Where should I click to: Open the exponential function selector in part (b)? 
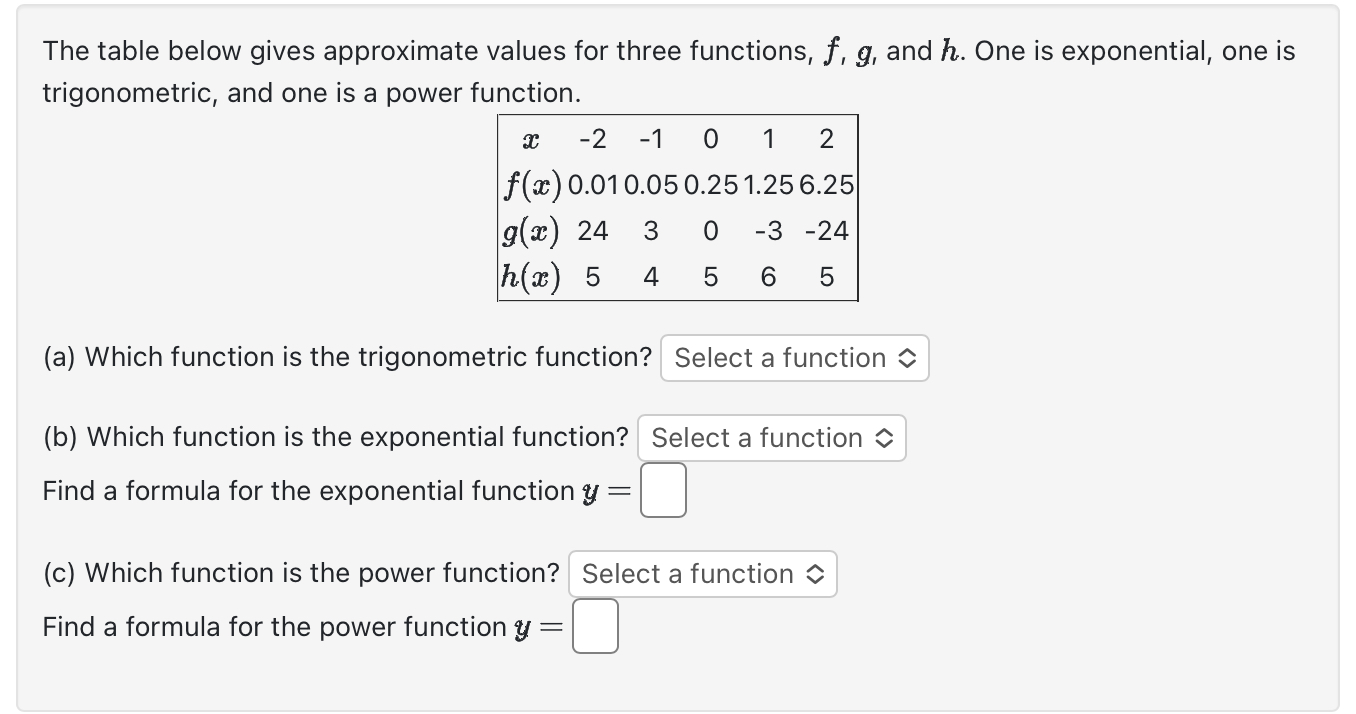point(771,438)
